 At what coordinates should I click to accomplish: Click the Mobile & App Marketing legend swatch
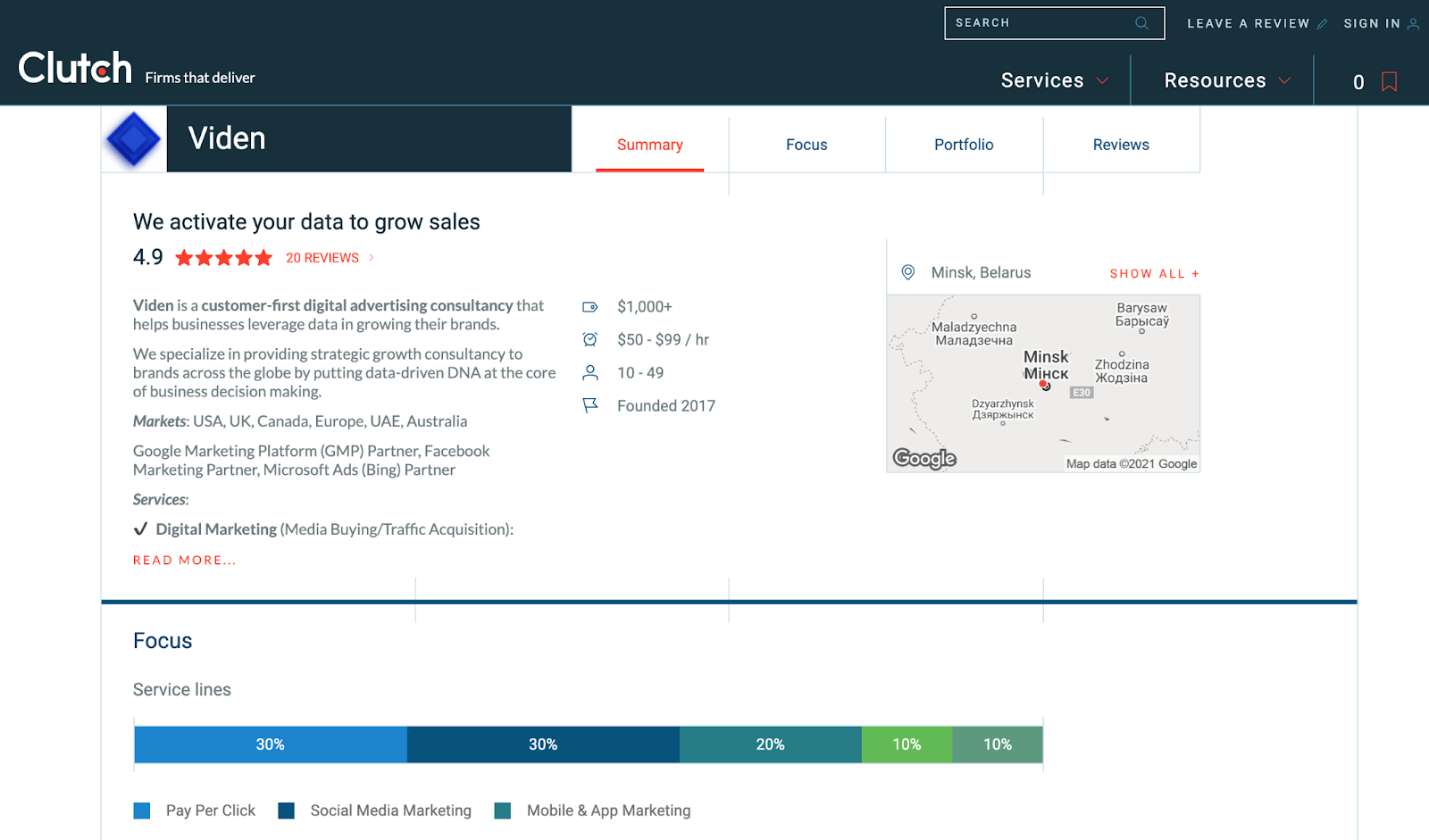point(503,811)
